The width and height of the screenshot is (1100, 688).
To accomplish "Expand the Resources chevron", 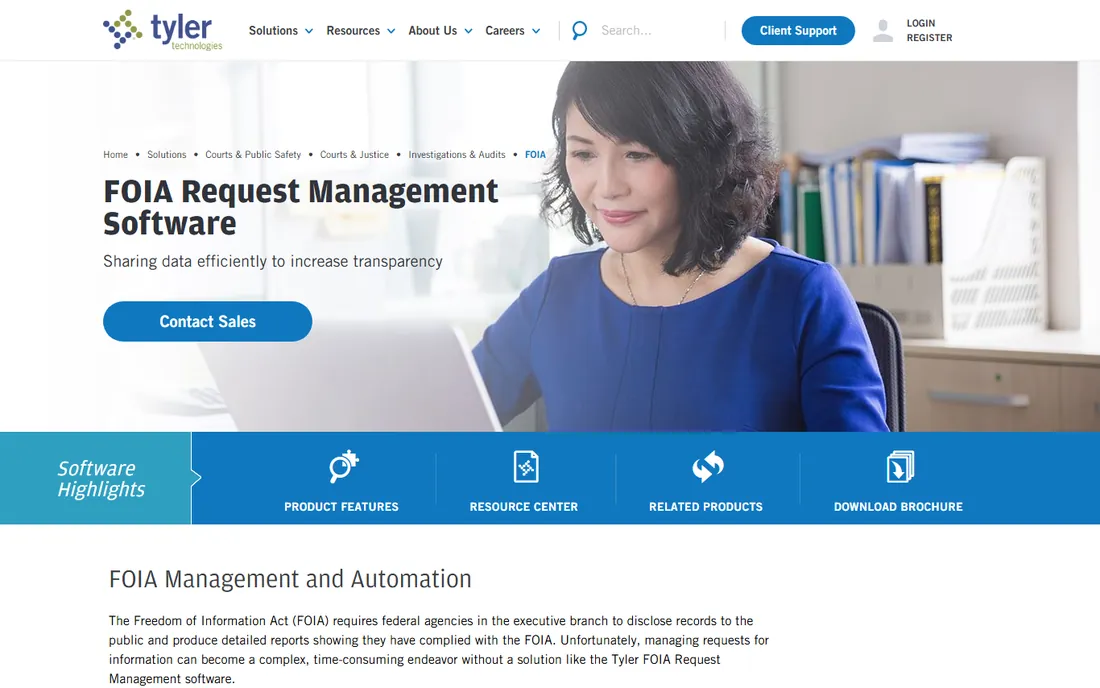I will pos(391,31).
